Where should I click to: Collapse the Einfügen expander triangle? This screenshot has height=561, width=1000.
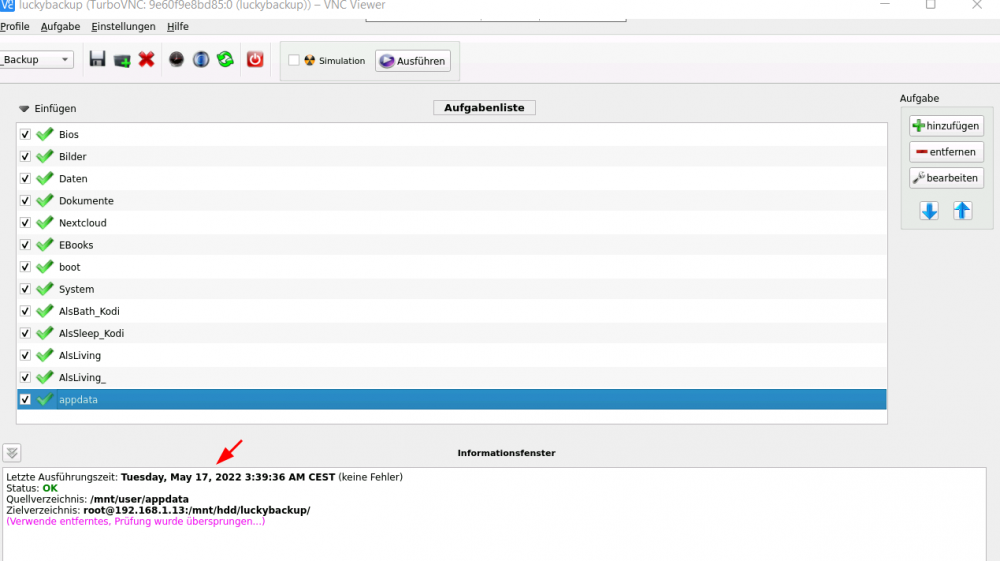[24, 108]
